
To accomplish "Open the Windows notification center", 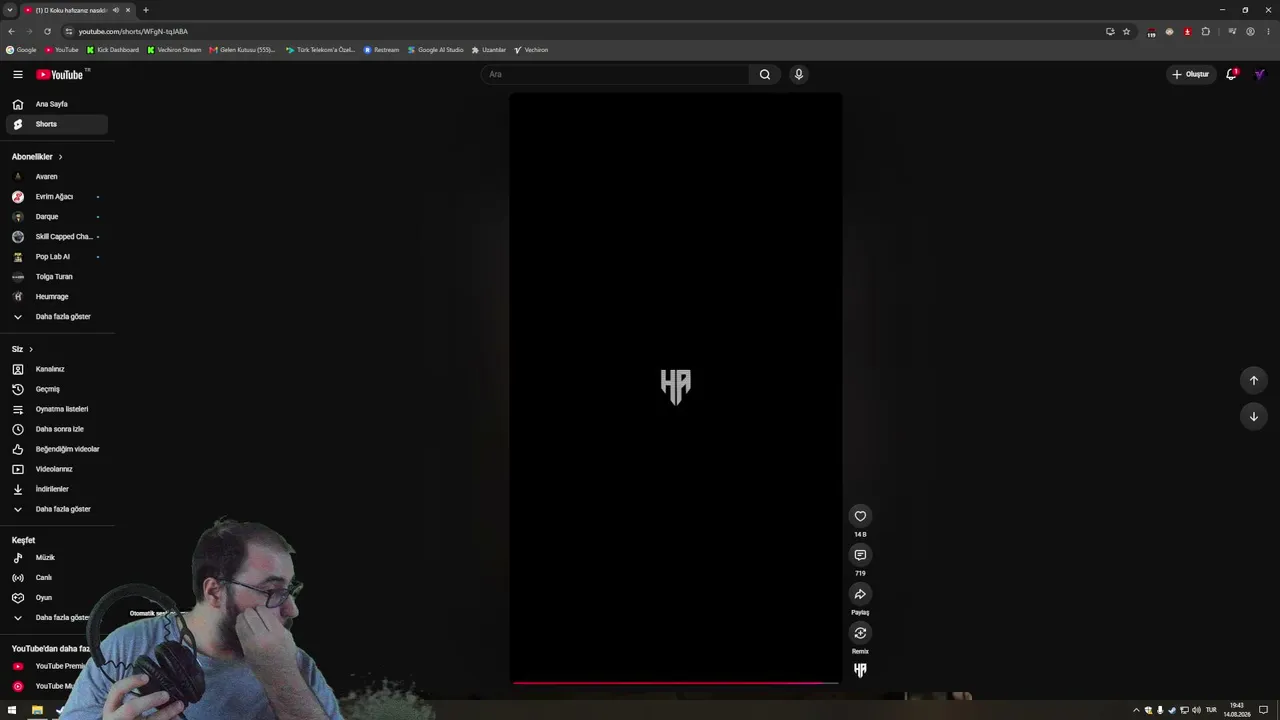I will [1263, 710].
